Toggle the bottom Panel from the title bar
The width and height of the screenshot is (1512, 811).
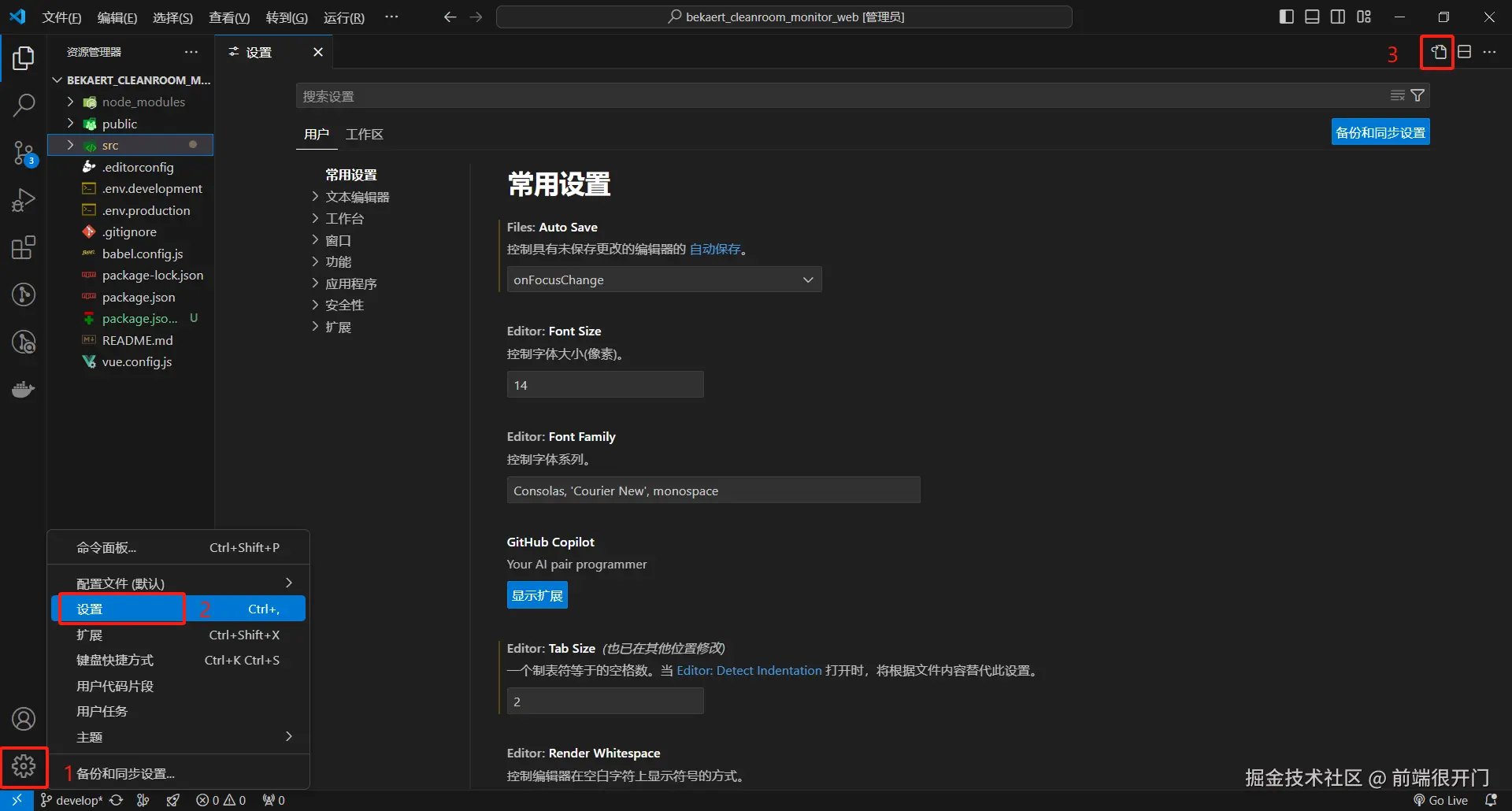(x=1312, y=17)
